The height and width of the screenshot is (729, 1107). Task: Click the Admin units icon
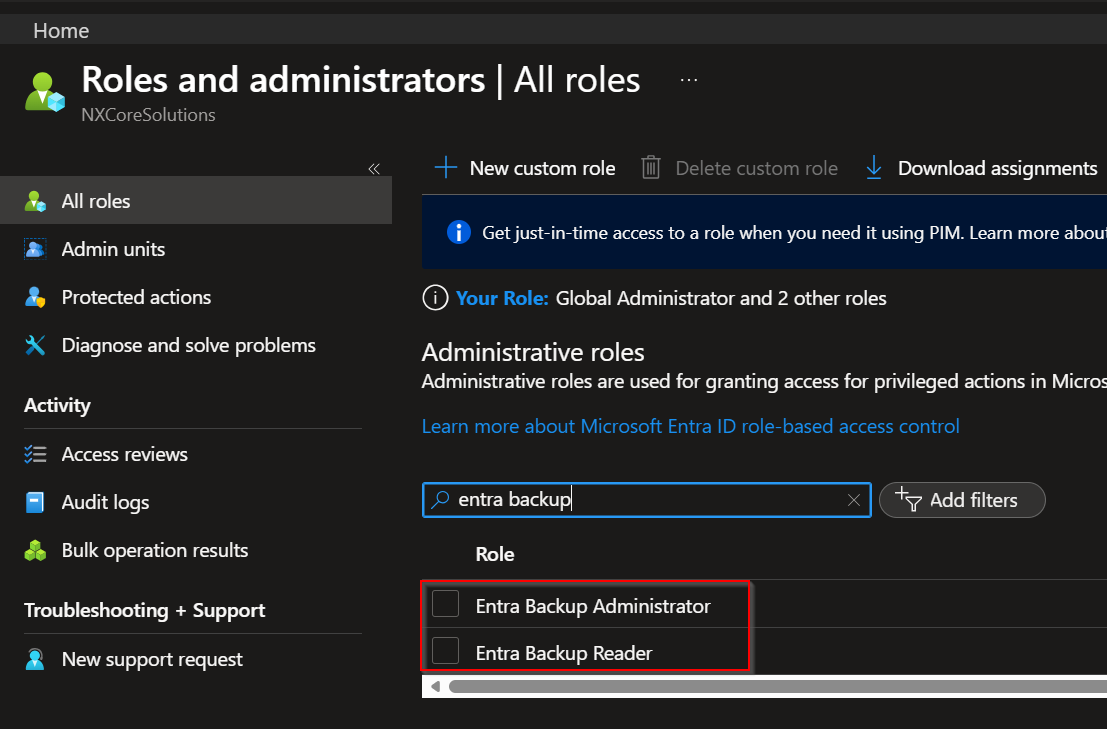[x=35, y=249]
